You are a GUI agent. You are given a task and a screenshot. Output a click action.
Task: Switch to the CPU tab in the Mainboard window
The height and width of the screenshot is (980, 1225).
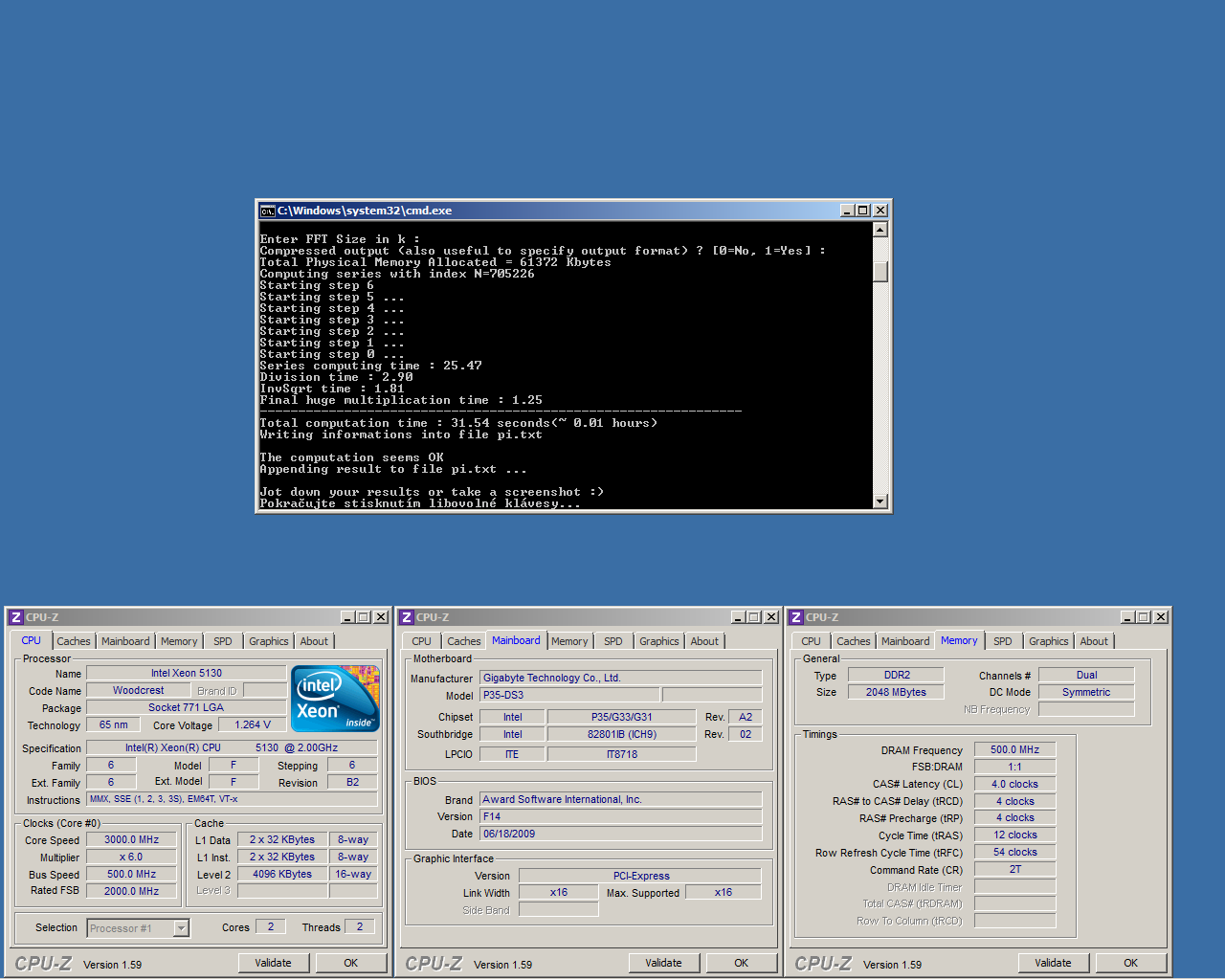point(422,641)
